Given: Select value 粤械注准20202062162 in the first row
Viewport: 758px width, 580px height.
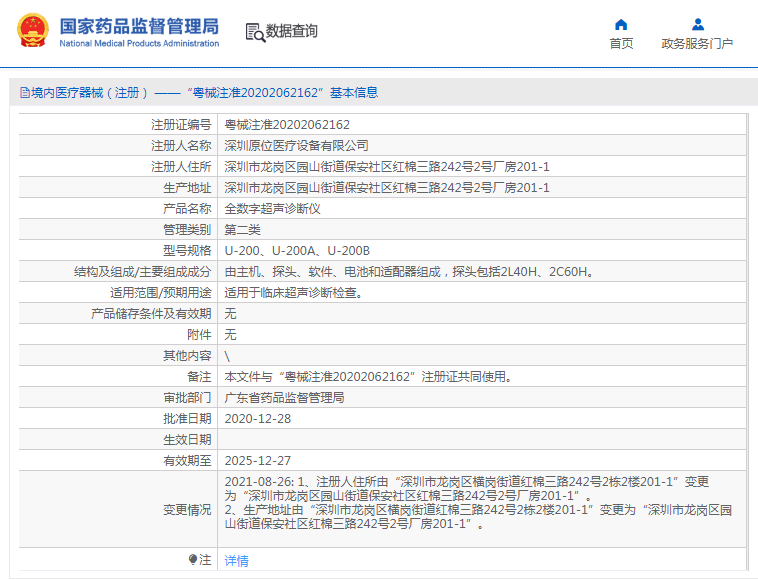Looking at the screenshot, I should pos(287,125).
